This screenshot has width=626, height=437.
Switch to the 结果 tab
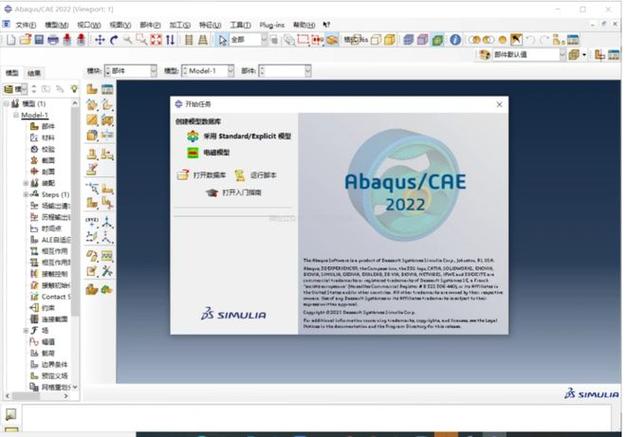point(34,73)
